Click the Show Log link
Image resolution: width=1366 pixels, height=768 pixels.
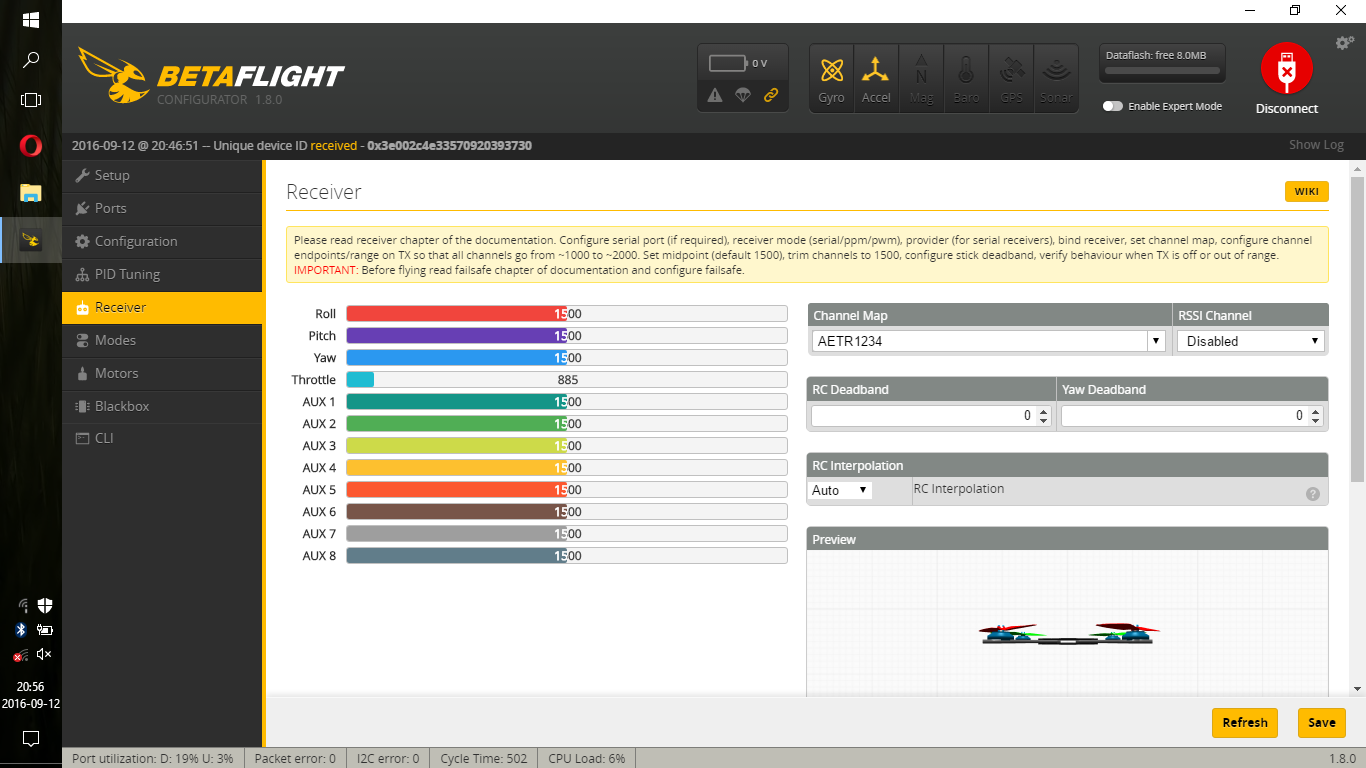[1315, 144]
